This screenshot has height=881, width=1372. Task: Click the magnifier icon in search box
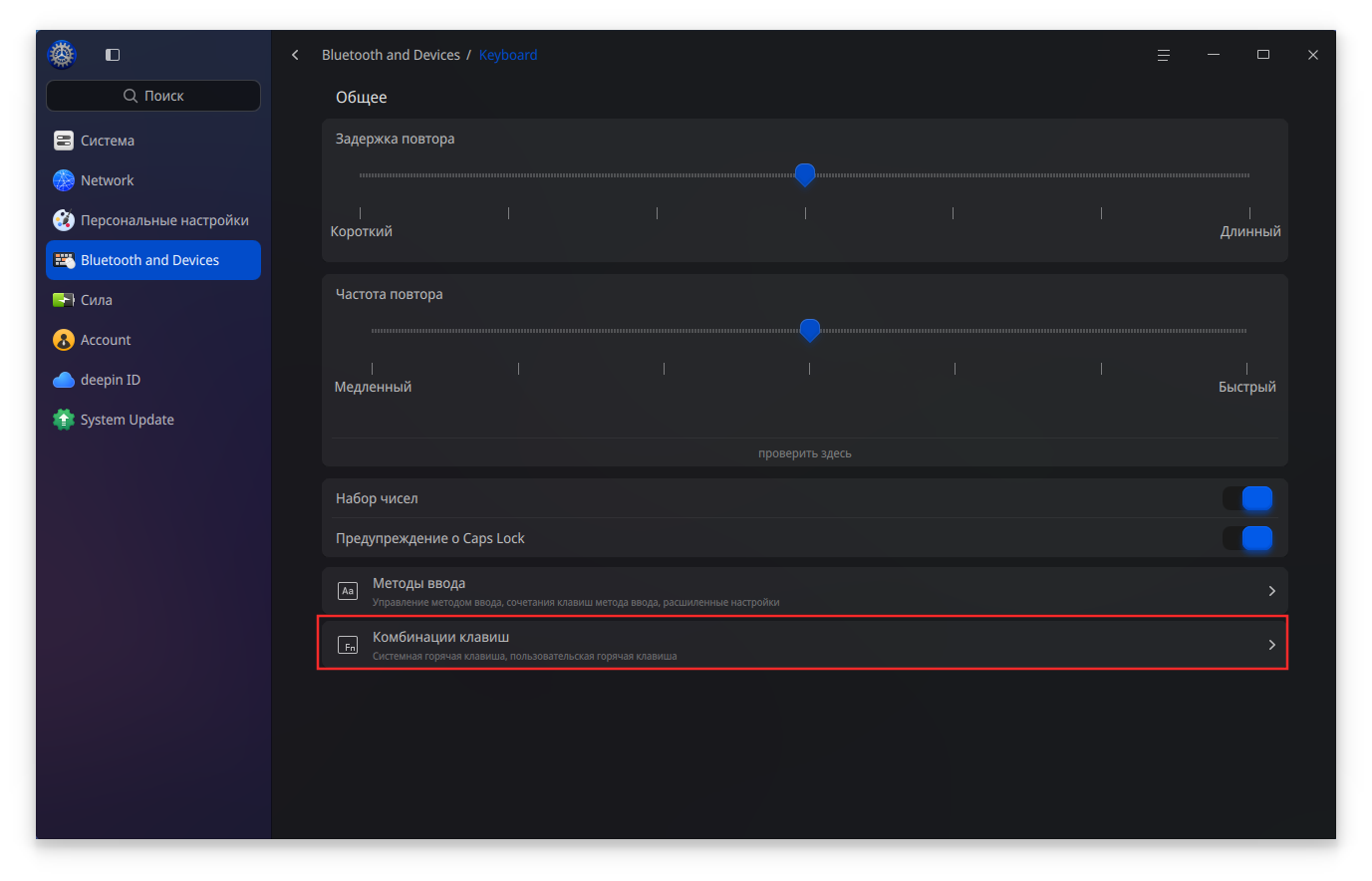tap(131, 96)
